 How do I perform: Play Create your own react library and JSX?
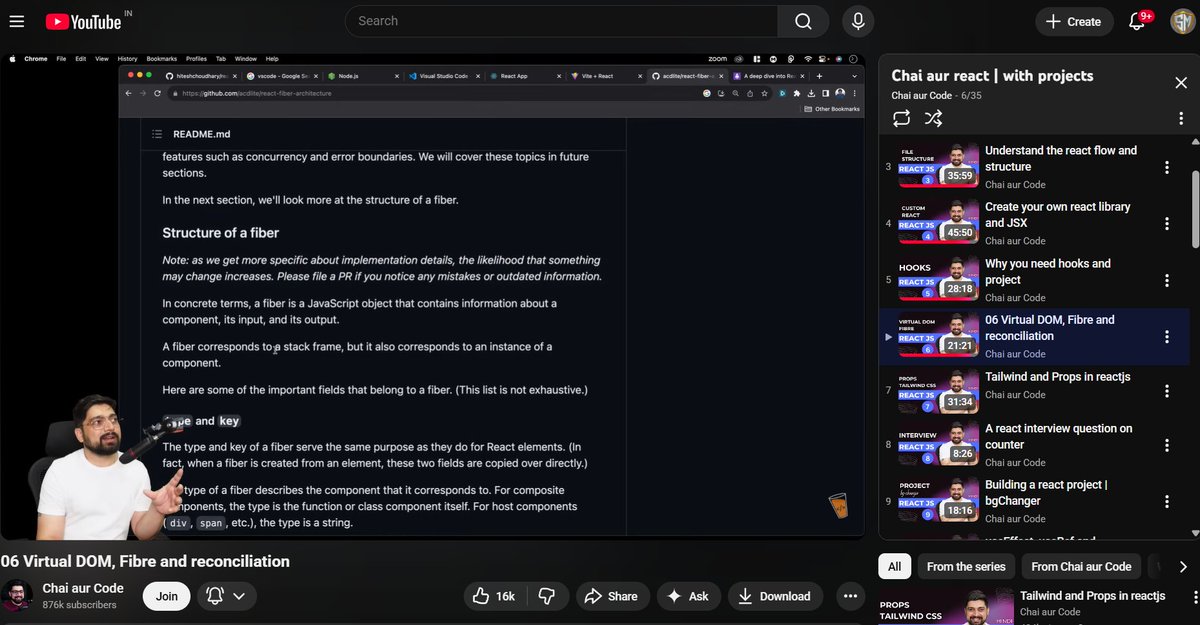click(x=1057, y=214)
